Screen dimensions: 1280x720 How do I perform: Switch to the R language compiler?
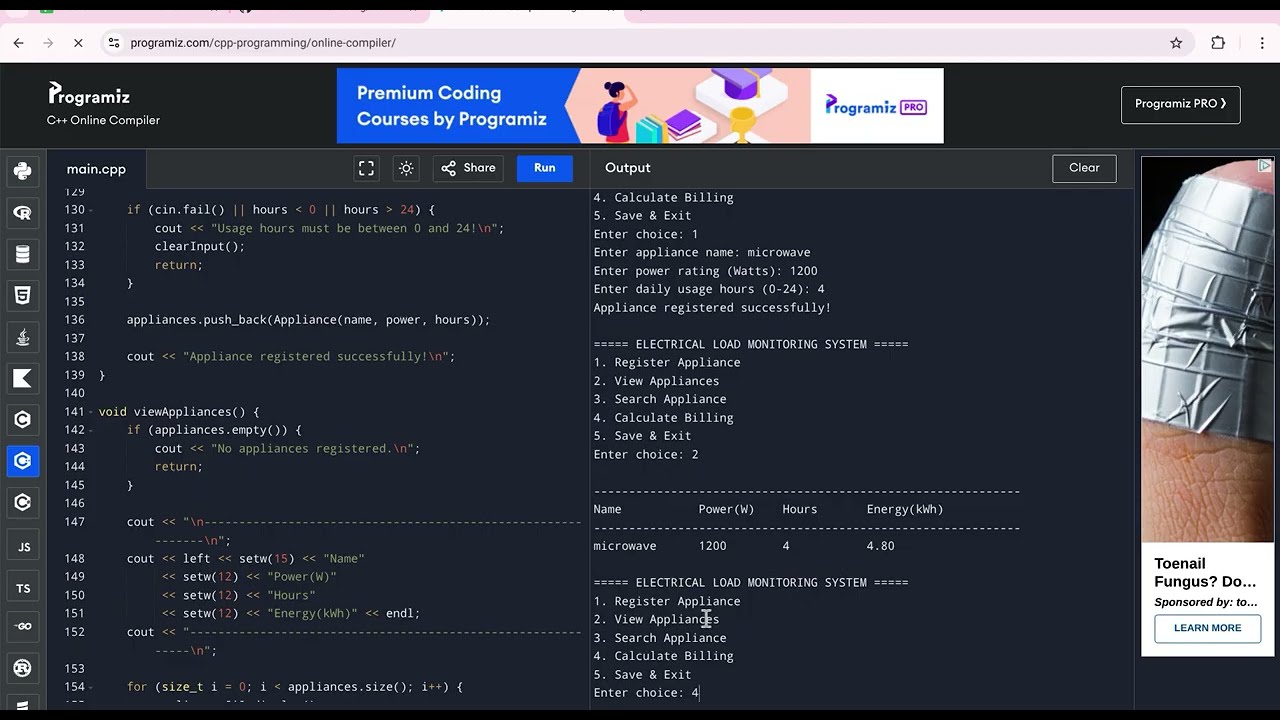(x=23, y=213)
